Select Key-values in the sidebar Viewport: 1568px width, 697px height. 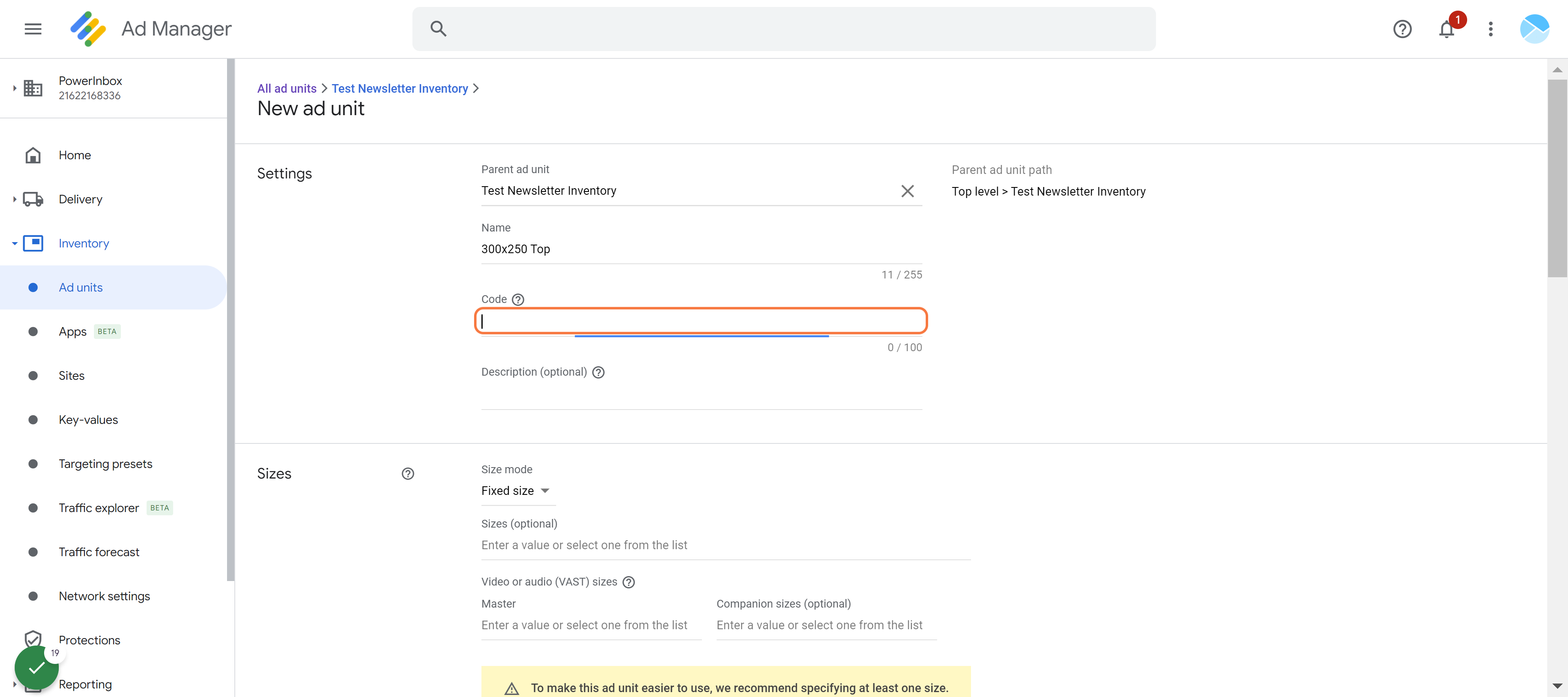[88, 420]
